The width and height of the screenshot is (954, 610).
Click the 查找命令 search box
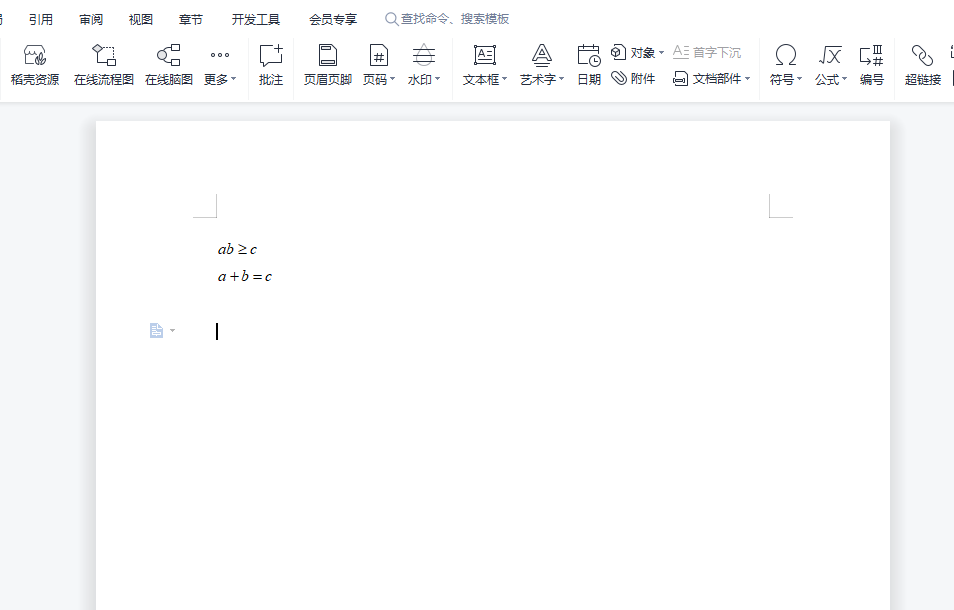(454, 19)
